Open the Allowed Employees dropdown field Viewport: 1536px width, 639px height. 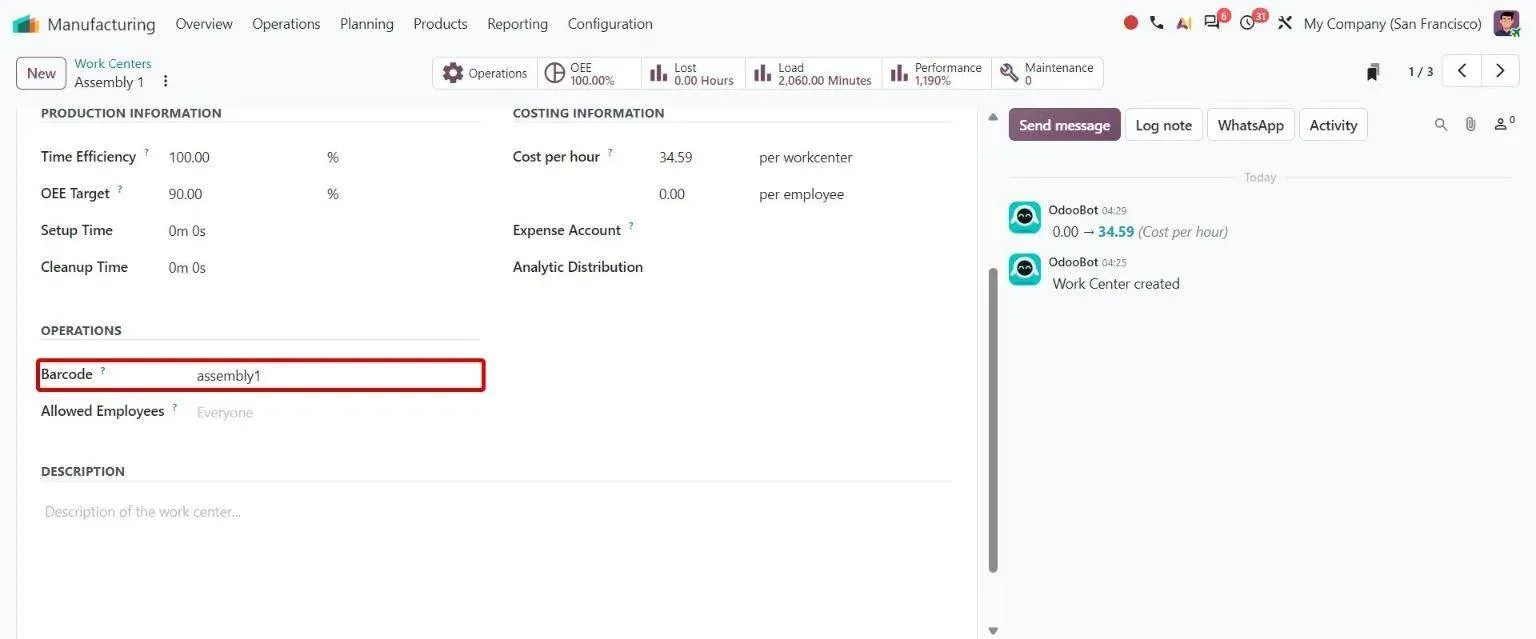(337, 412)
